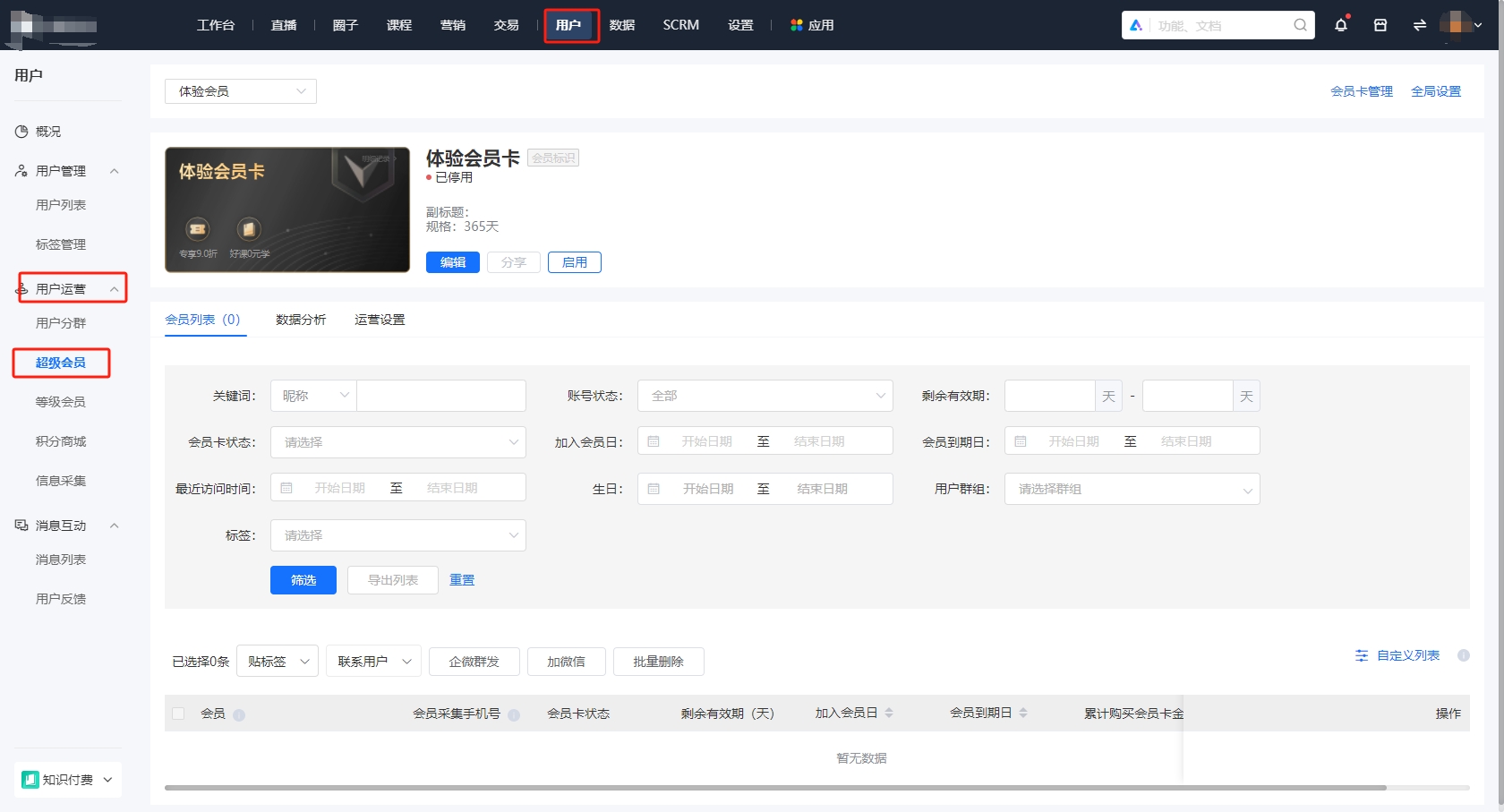Viewport: 1504px width, 812px height.
Task: Click the green 知识付费 icon bottom left
Action: tap(30, 779)
